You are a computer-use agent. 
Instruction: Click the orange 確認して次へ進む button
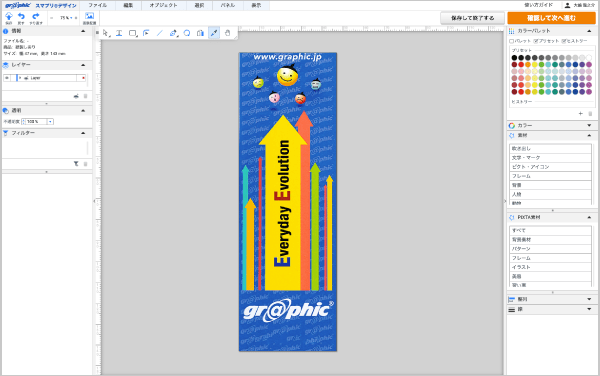click(551, 18)
